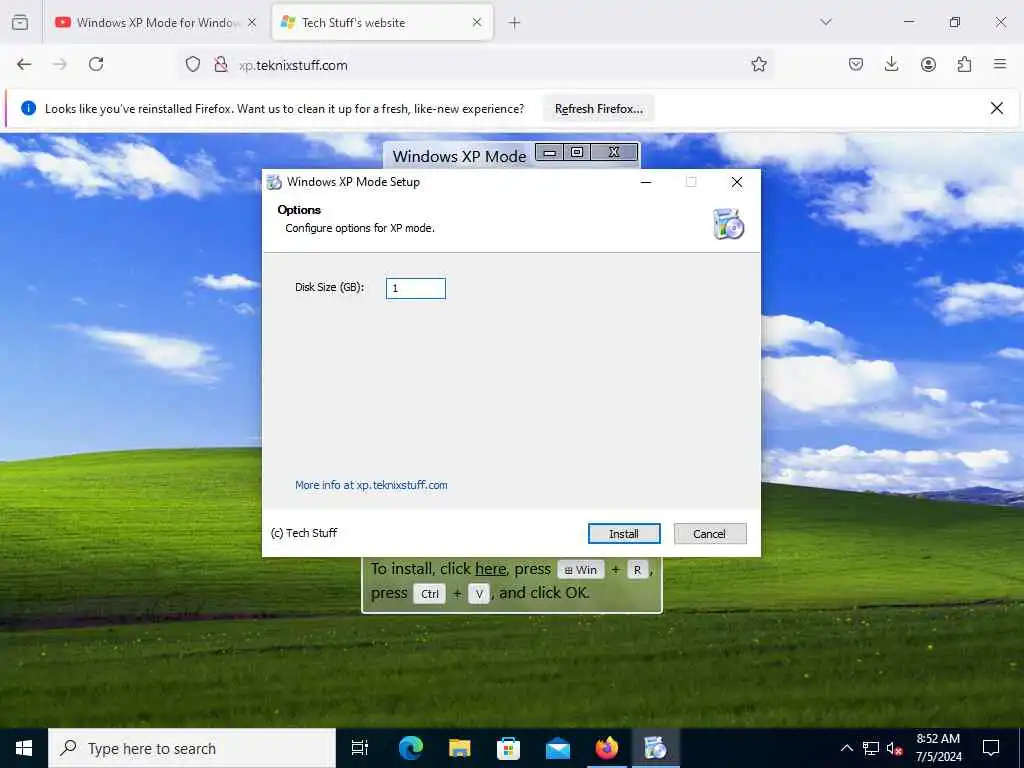Show hidden system tray icons
Viewport: 1024px width, 768px height.
[x=846, y=748]
